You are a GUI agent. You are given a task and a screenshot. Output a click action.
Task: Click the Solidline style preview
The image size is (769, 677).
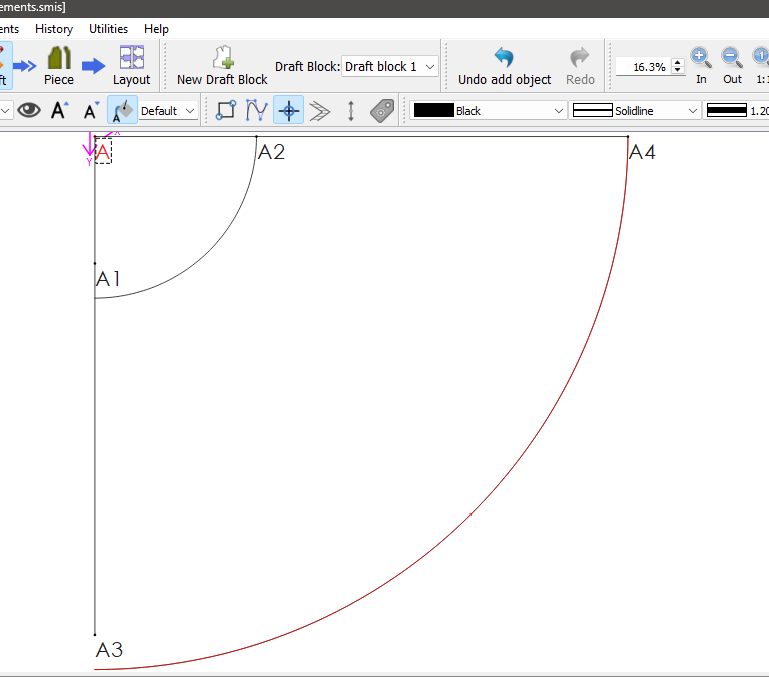[x=592, y=110]
